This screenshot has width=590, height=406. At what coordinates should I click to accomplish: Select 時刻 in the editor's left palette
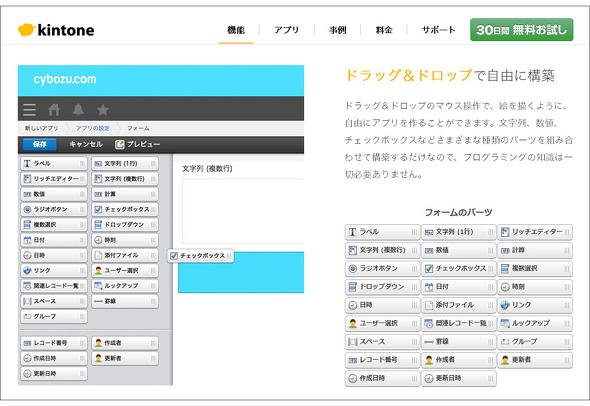(x=125, y=240)
